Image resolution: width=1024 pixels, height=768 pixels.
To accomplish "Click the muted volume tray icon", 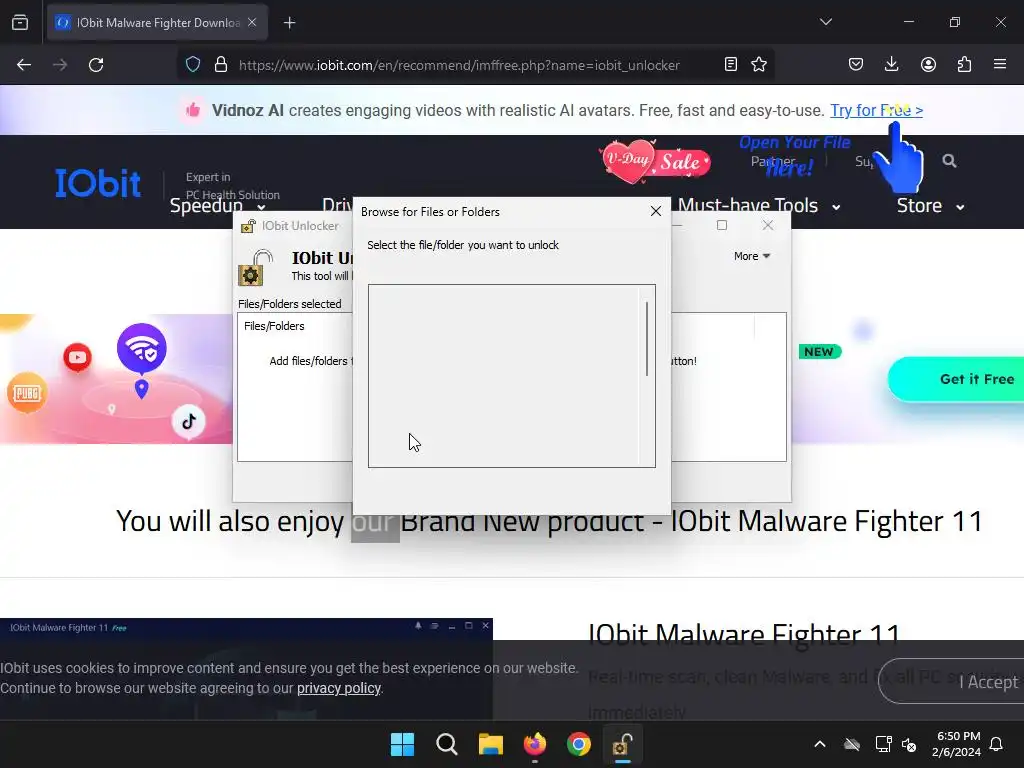I will (x=909, y=744).
